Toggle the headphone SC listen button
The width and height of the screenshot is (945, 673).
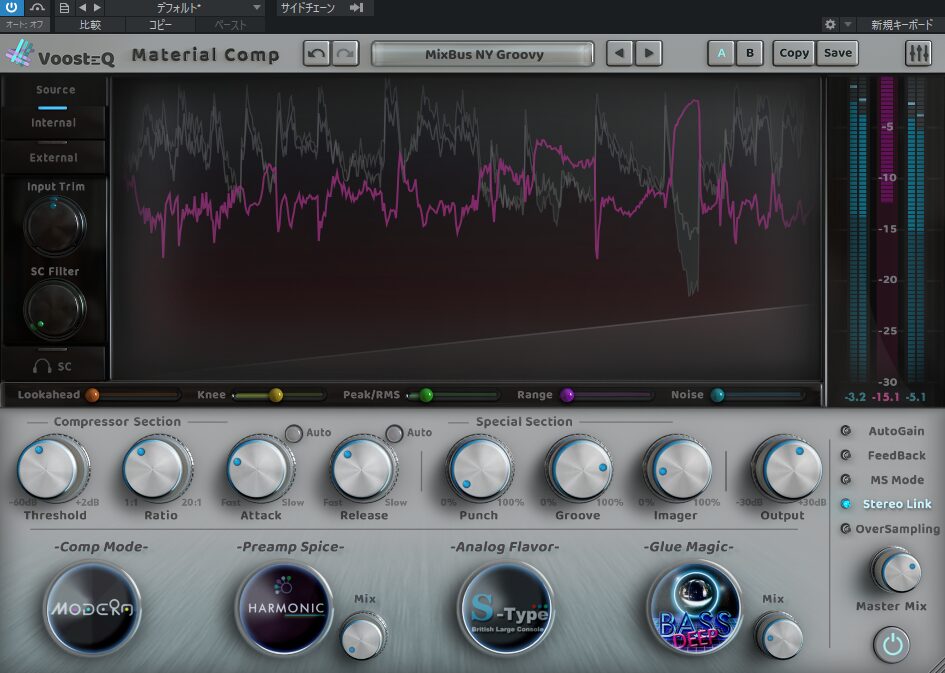(54, 367)
